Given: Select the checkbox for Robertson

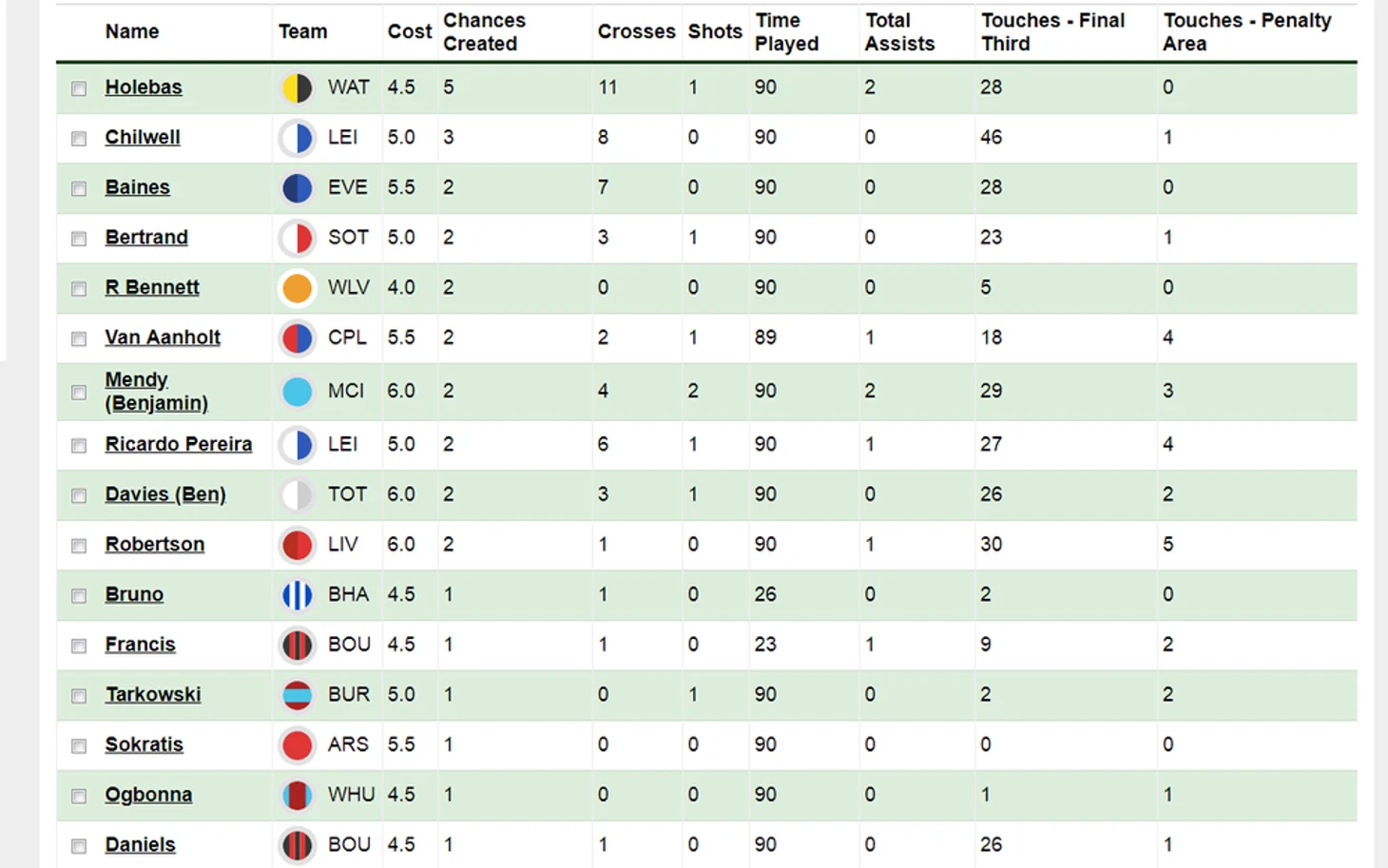Looking at the screenshot, I should [79, 546].
